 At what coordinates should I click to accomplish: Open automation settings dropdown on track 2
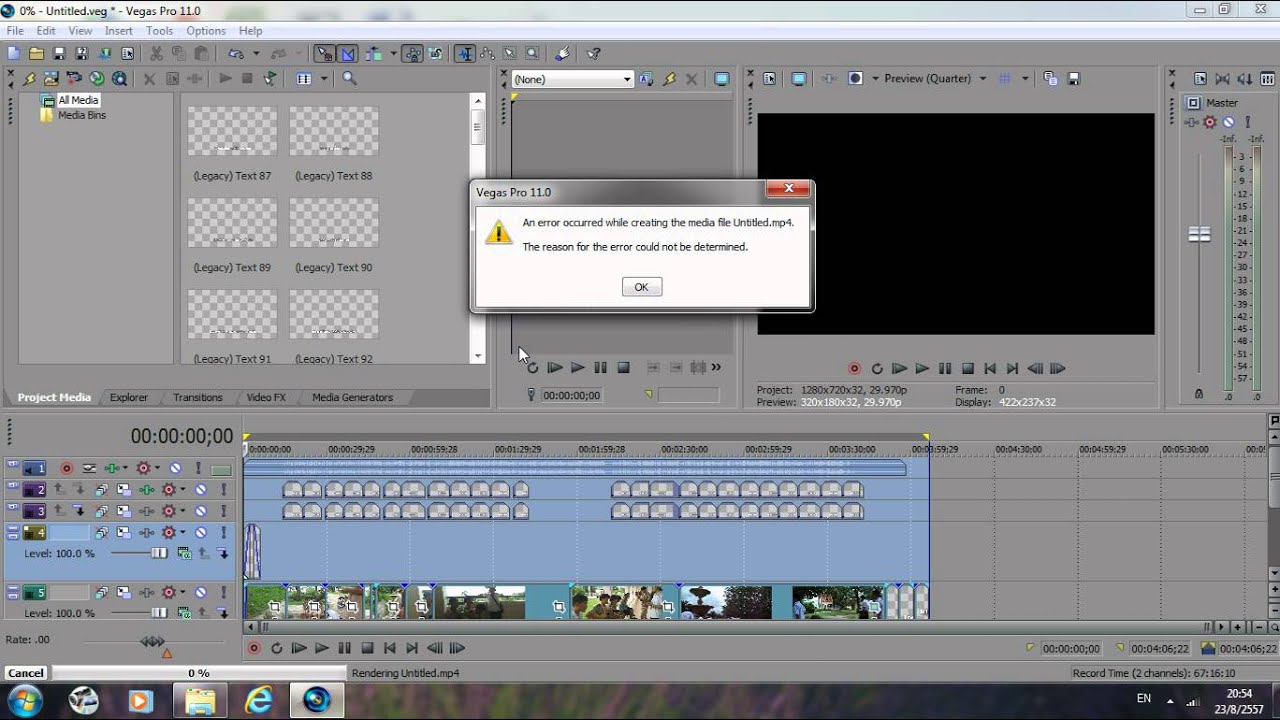[x=182, y=490]
